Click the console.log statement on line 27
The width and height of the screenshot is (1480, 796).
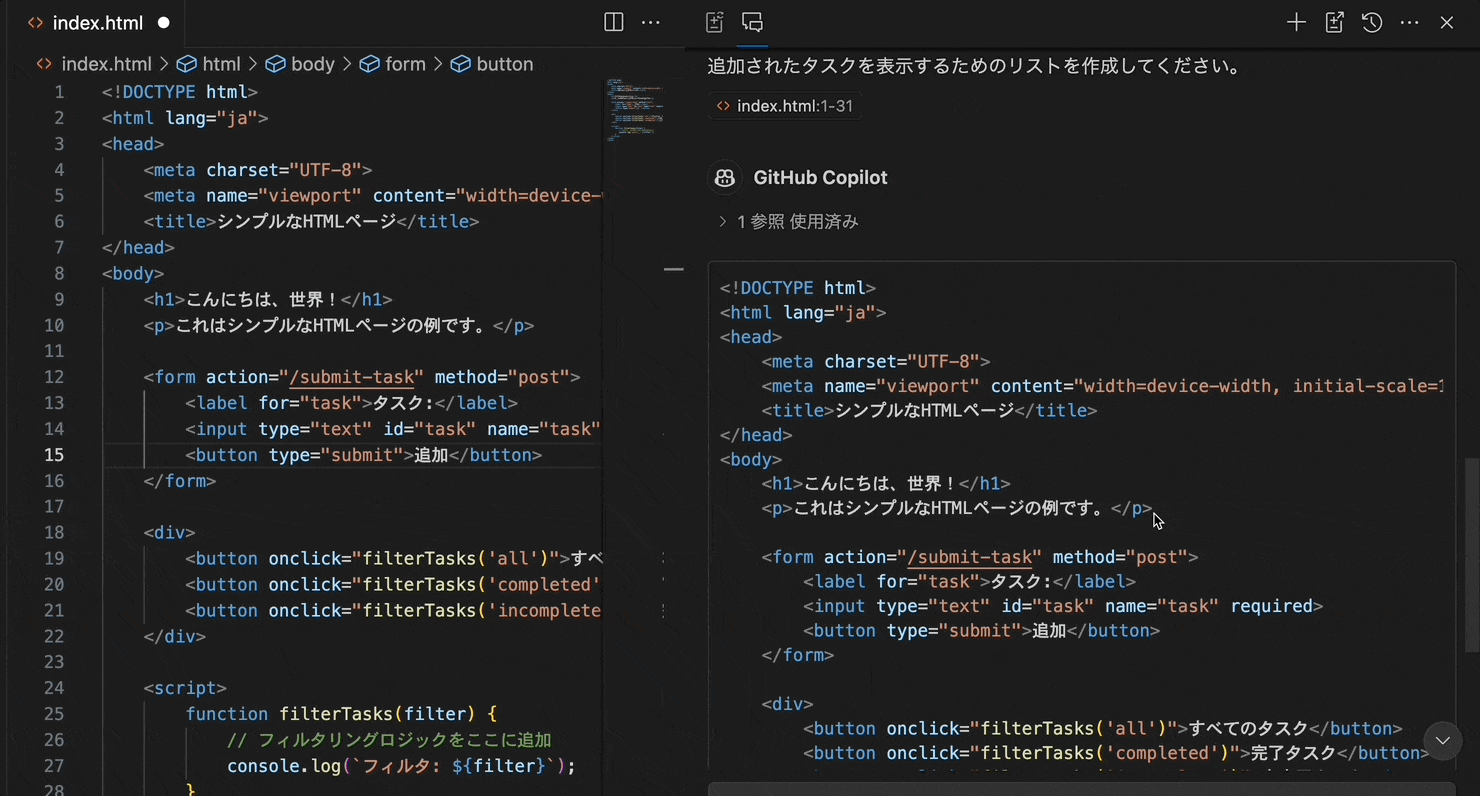click(x=402, y=766)
